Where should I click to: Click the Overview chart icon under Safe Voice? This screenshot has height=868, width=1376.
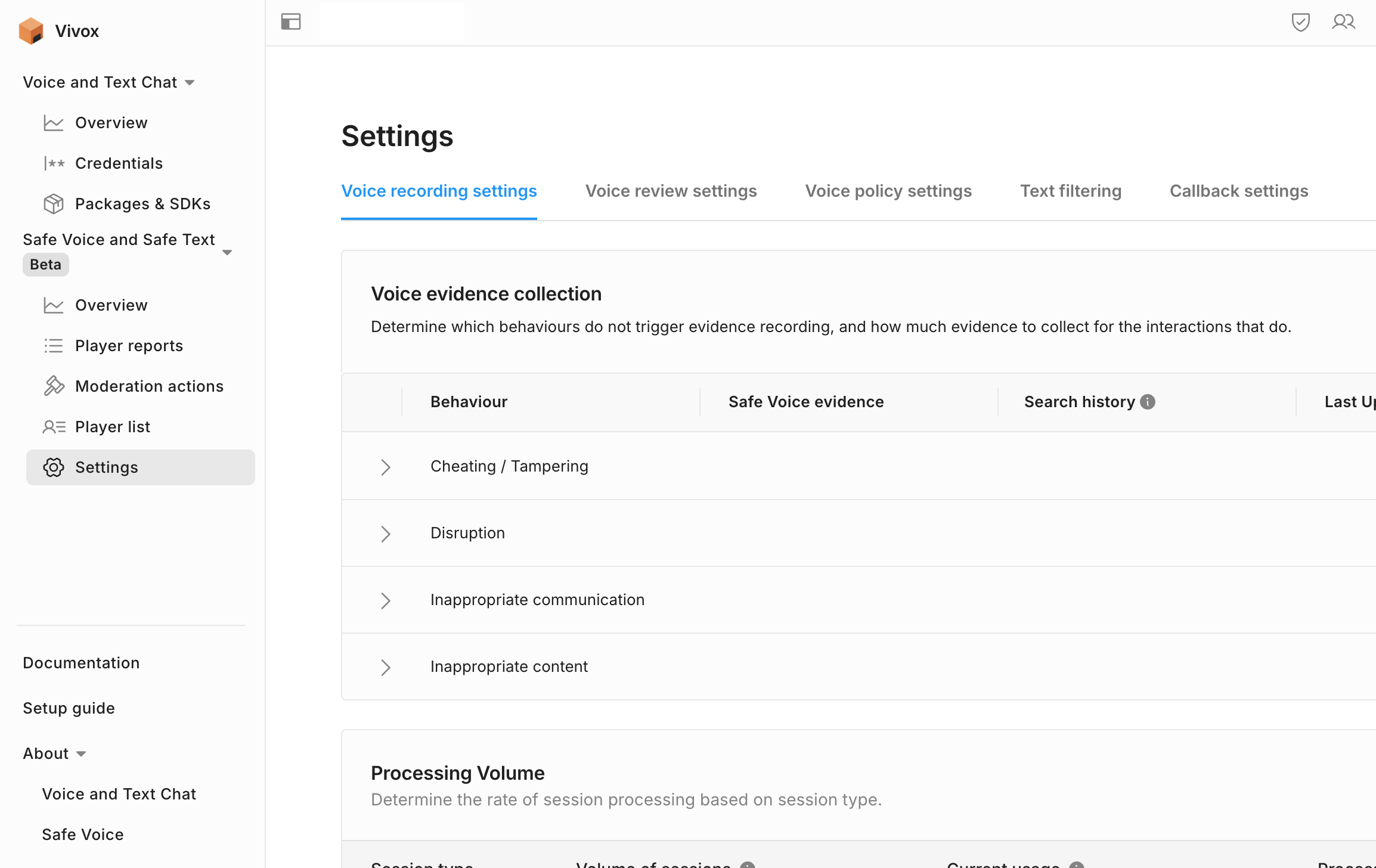click(53, 305)
